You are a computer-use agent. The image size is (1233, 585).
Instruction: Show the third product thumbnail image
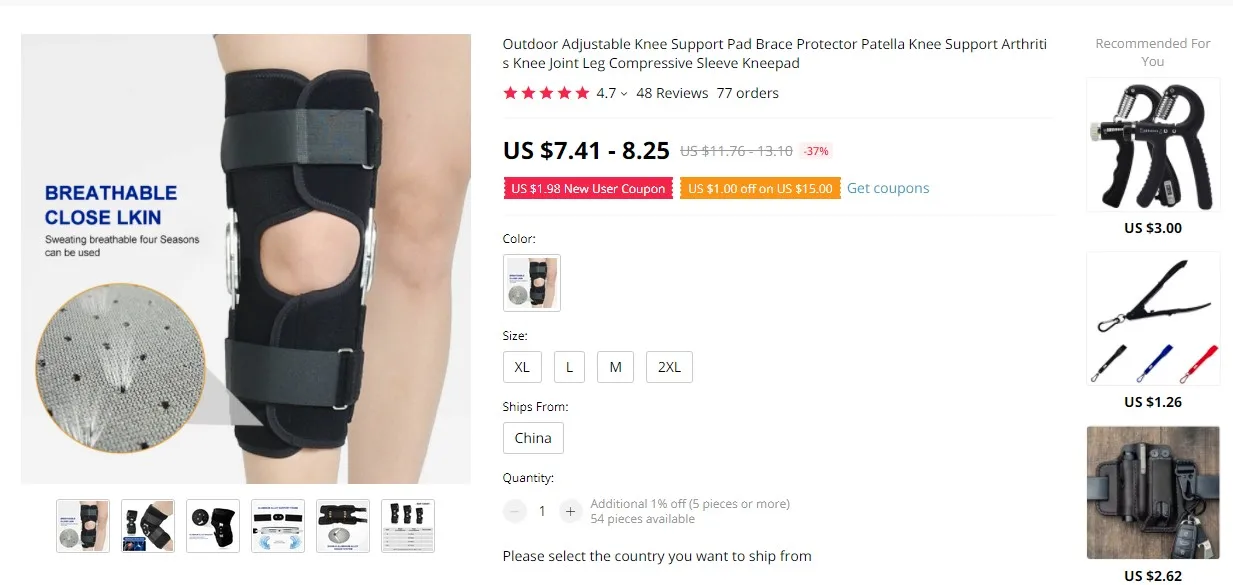tap(213, 526)
